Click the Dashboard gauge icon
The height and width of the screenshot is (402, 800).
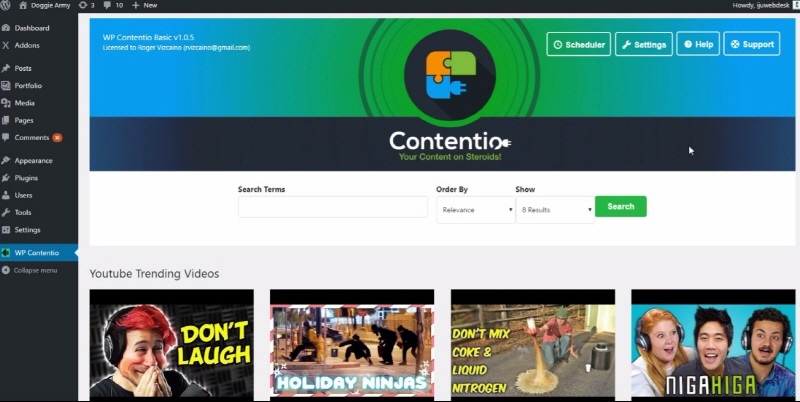[6, 28]
